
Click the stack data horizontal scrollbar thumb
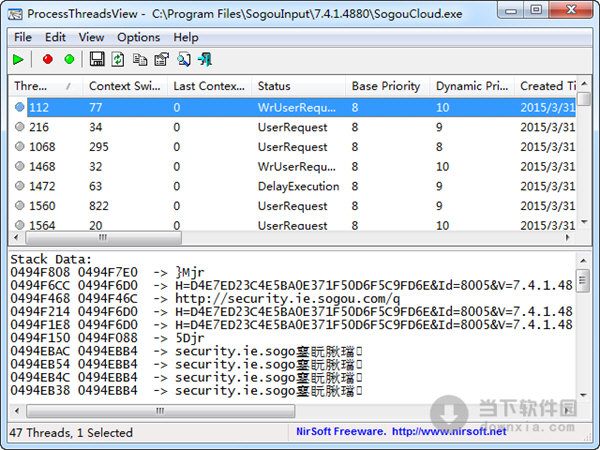[160, 411]
